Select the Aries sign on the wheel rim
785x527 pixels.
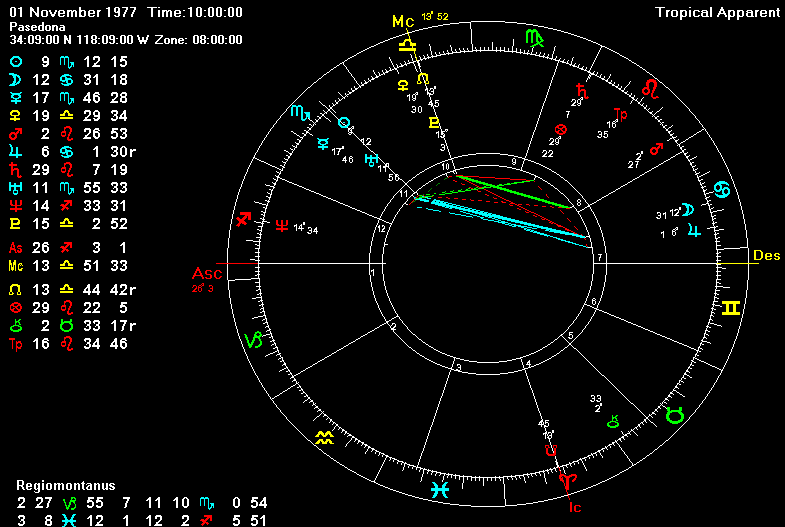[x=568, y=481]
